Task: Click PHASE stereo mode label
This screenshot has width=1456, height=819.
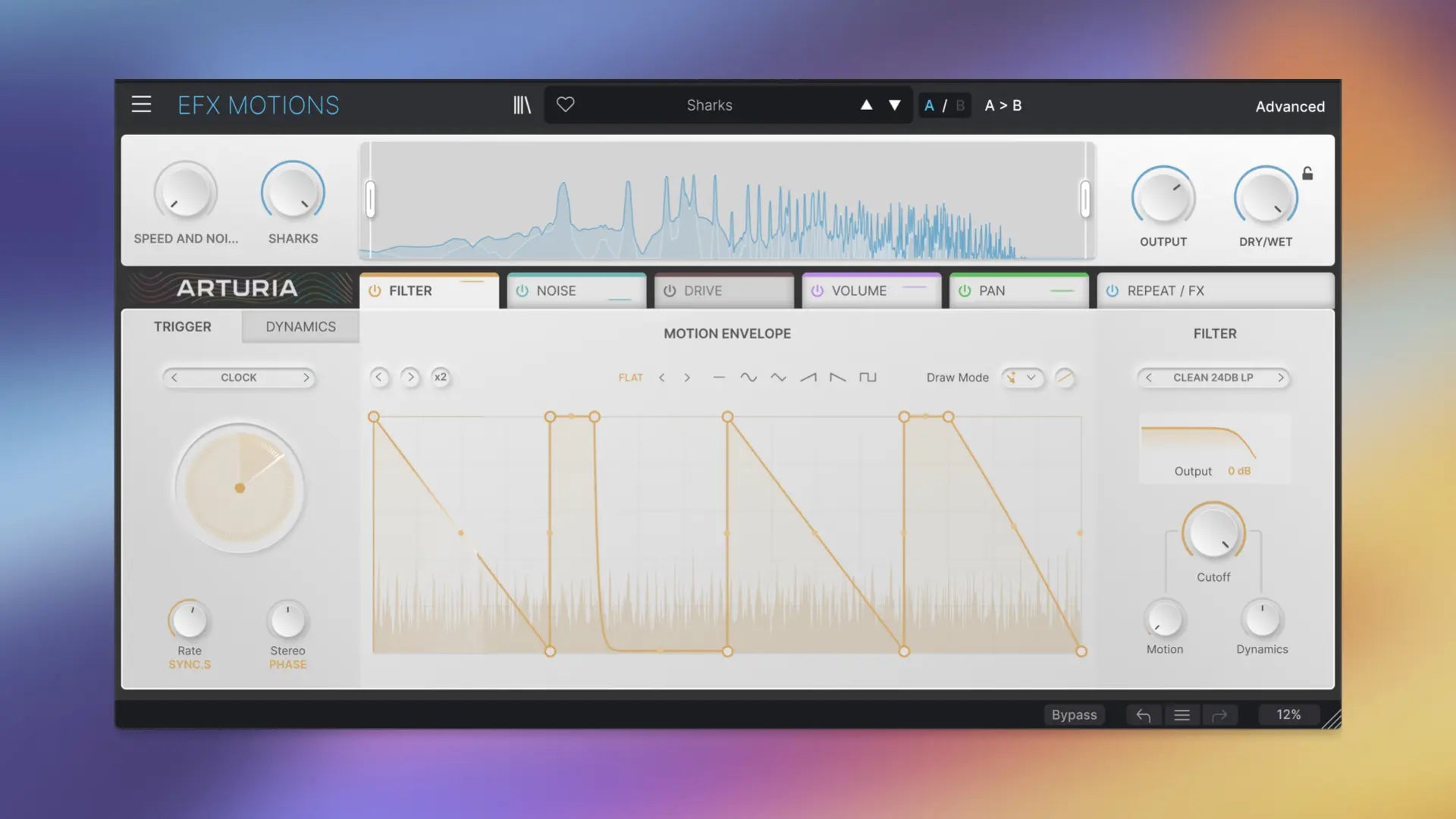Action: pos(287,664)
